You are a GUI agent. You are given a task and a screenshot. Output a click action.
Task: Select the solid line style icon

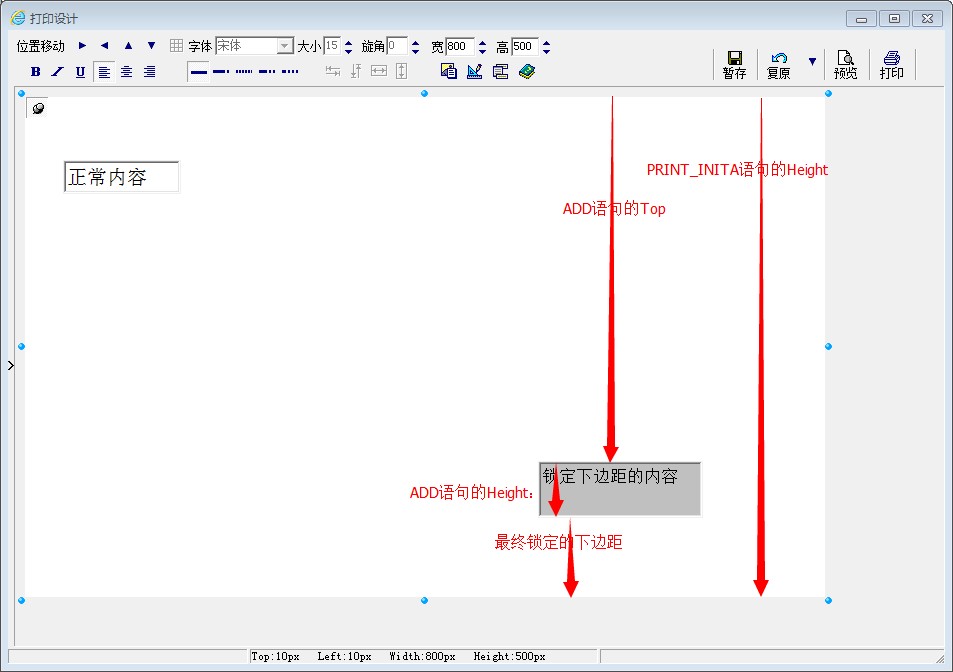pyautogui.click(x=199, y=72)
